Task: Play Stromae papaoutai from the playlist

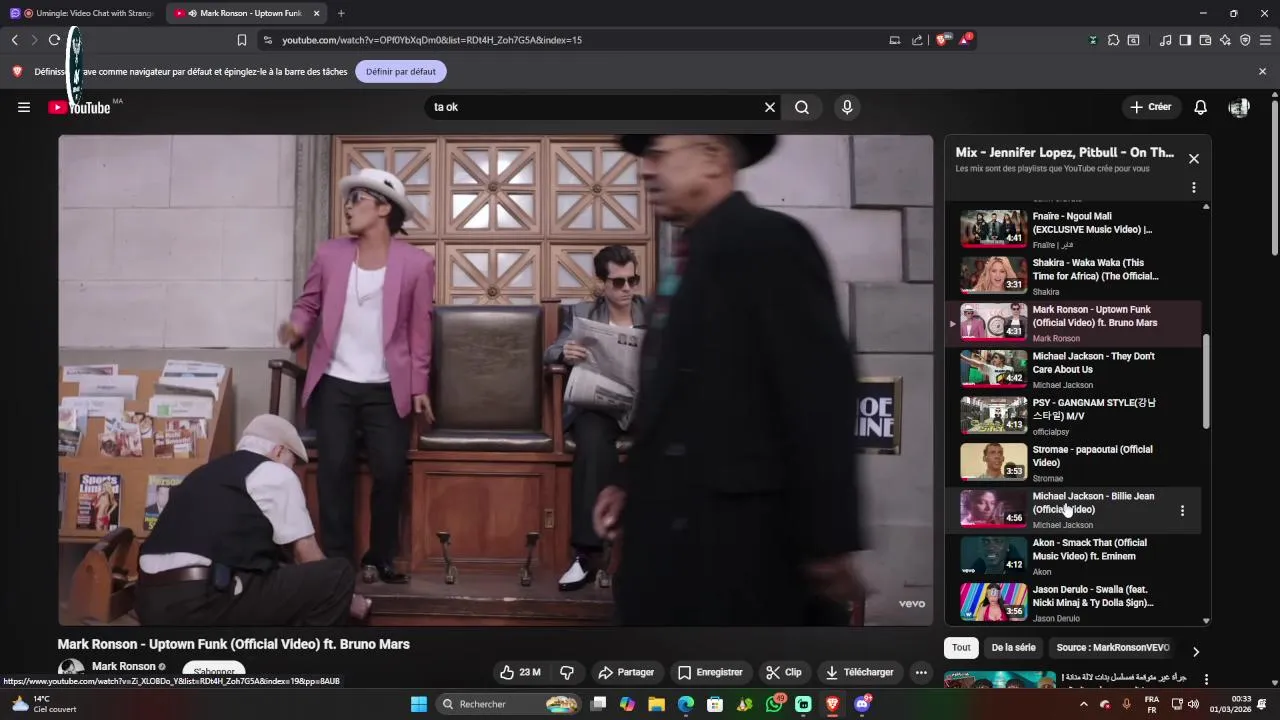Action: pos(1074,463)
